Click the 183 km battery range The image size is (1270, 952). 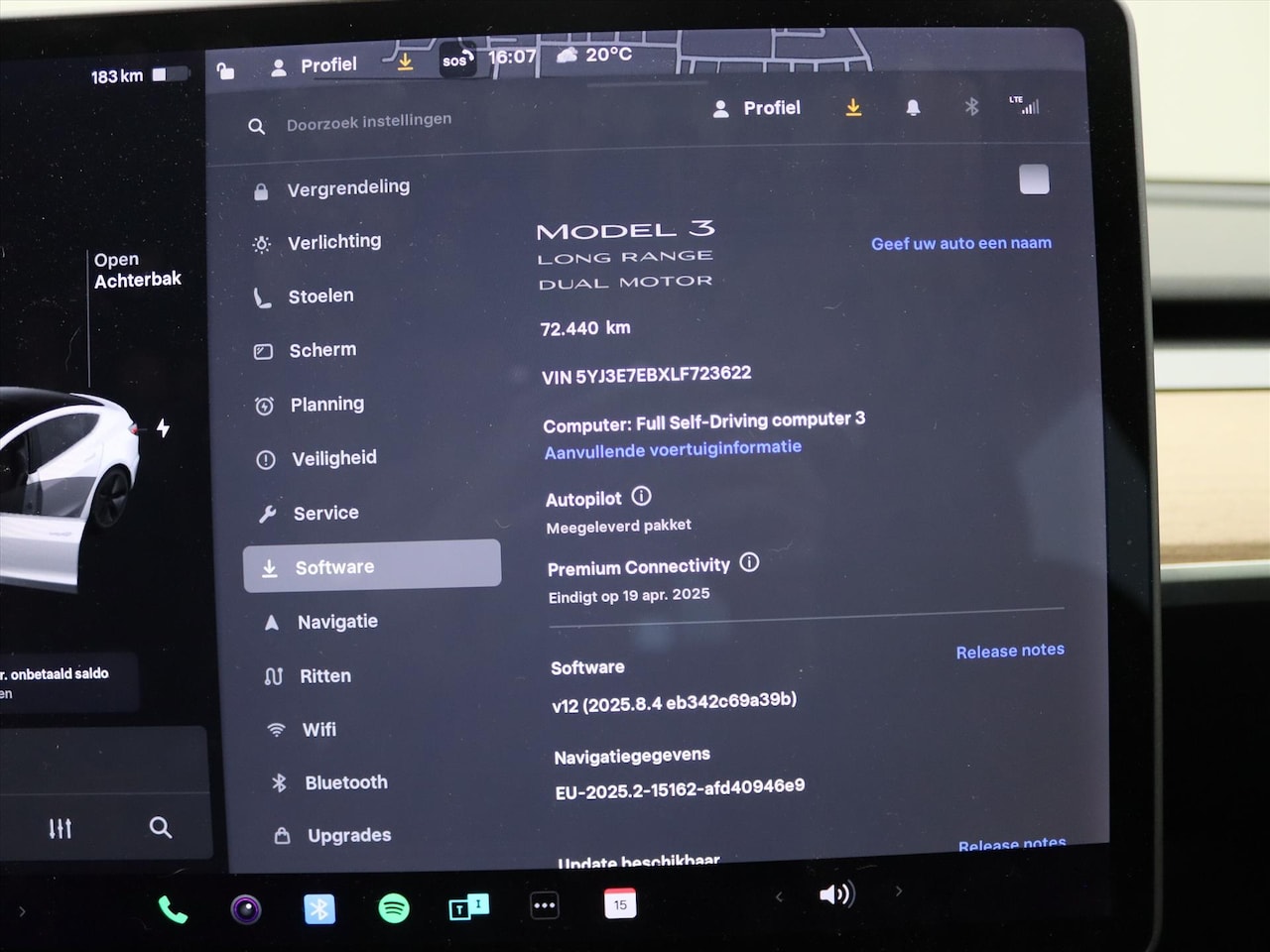[x=140, y=75]
